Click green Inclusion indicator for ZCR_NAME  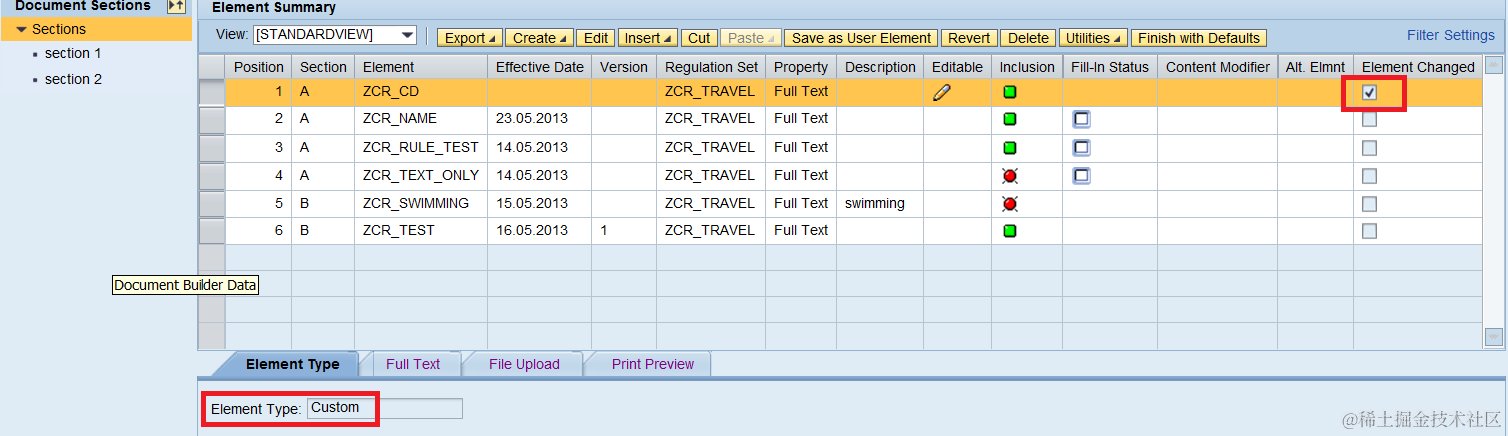coord(1010,119)
